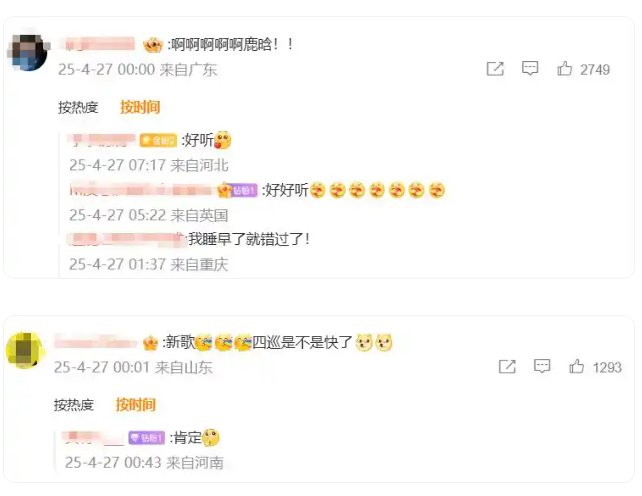Image resolution: width=642 pixels, height=496 pixels.
Task: Click the crown badge beside 山东 commenter name
Action: pos(150,343)
